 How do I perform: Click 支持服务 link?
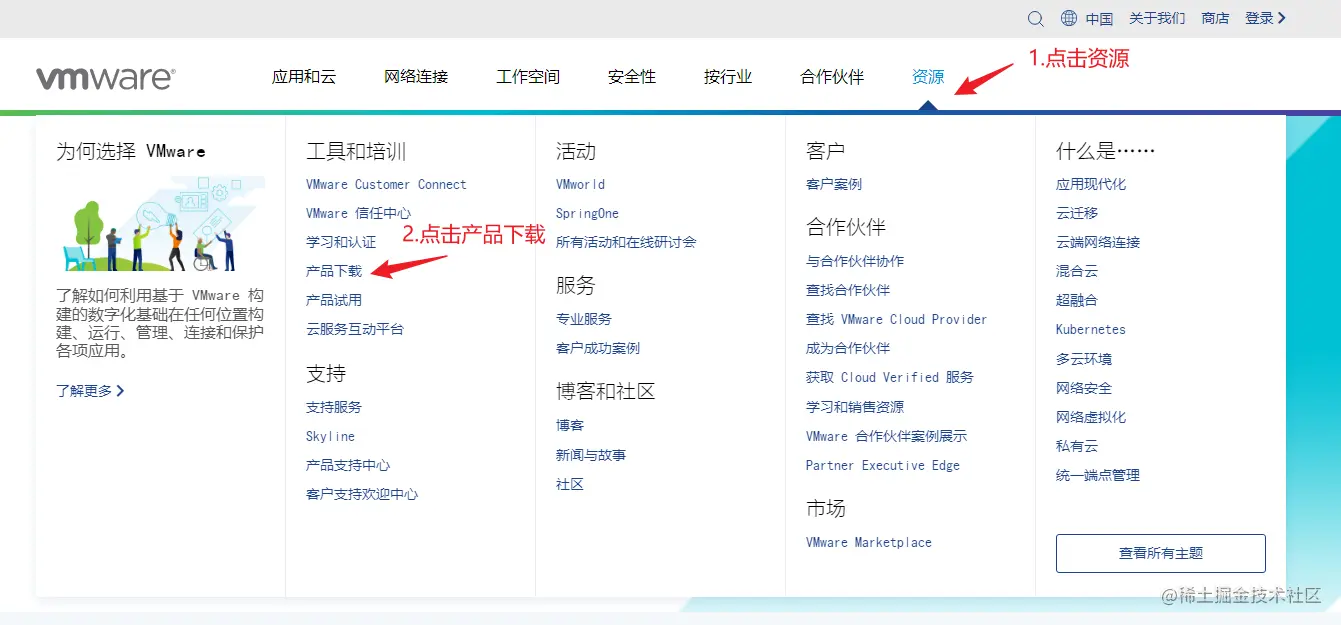tap(334, 407)
